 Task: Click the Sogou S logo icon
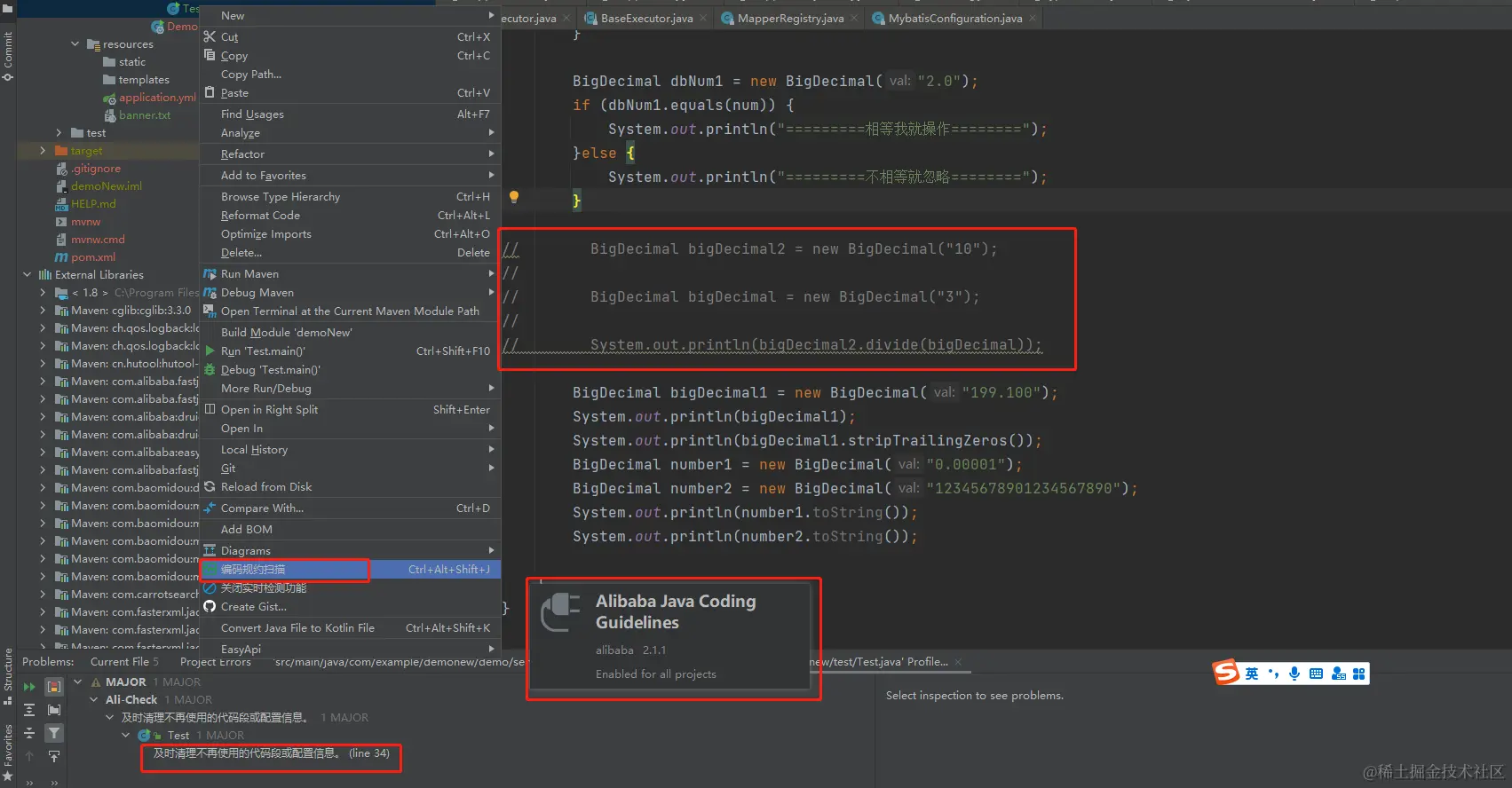pyautogui.click(x=1226, y=673)
